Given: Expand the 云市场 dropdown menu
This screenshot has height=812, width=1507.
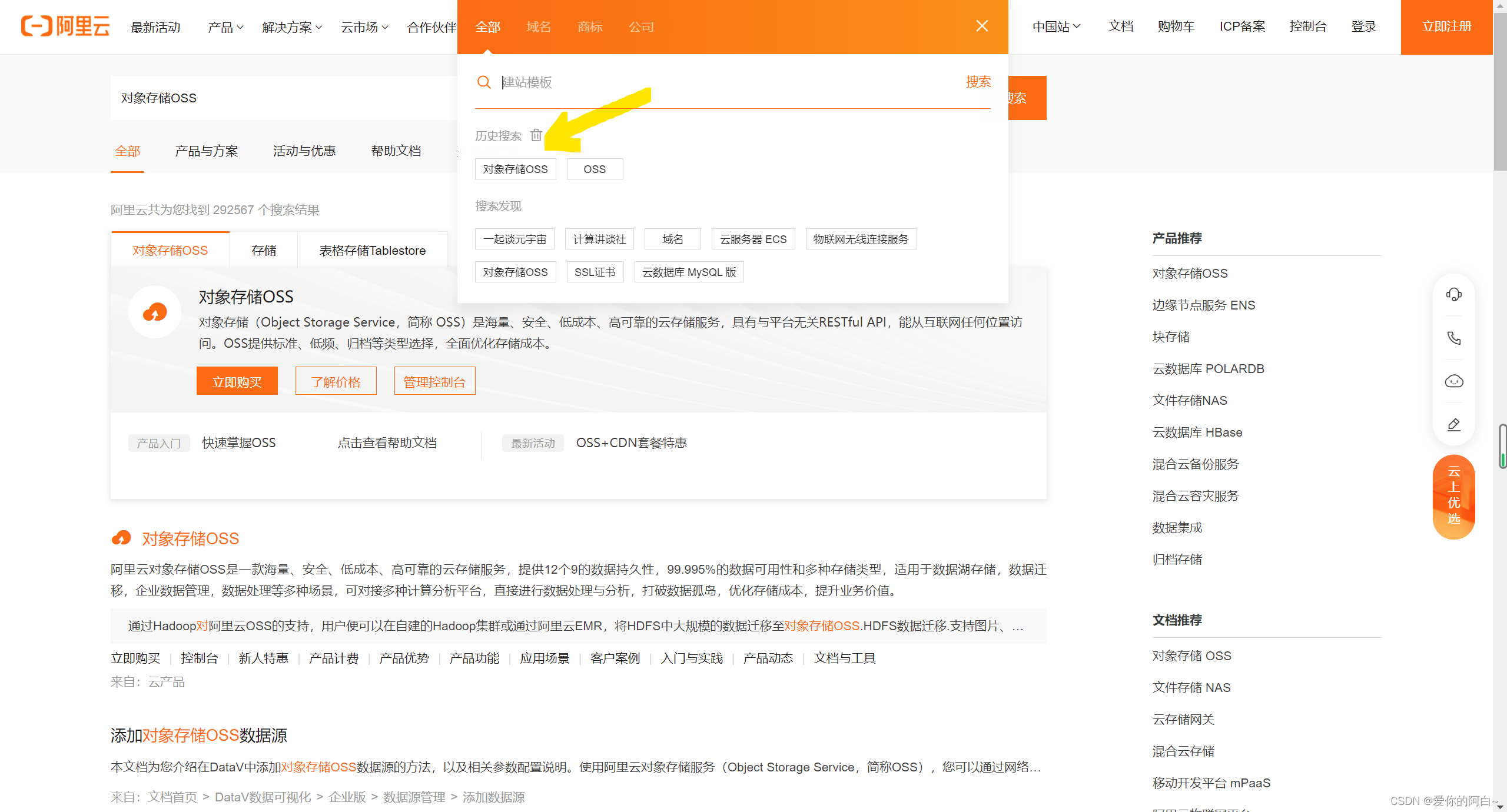Looking at the screenshot, I should point(364,27).
